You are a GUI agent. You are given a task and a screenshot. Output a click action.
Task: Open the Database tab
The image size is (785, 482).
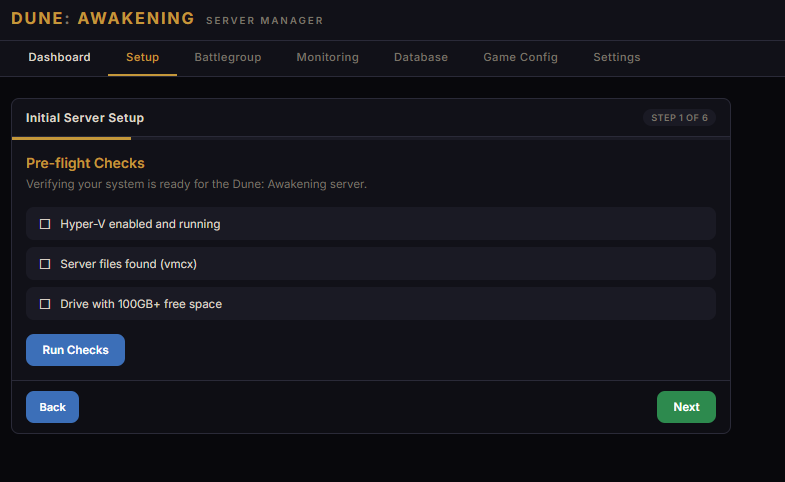tap(421, 58)
